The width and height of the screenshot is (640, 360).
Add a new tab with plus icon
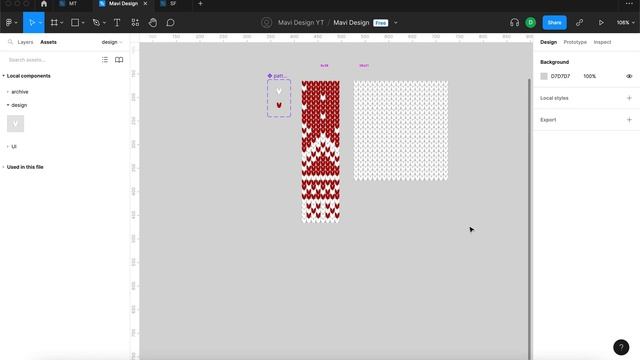click(x=200, y=4)
